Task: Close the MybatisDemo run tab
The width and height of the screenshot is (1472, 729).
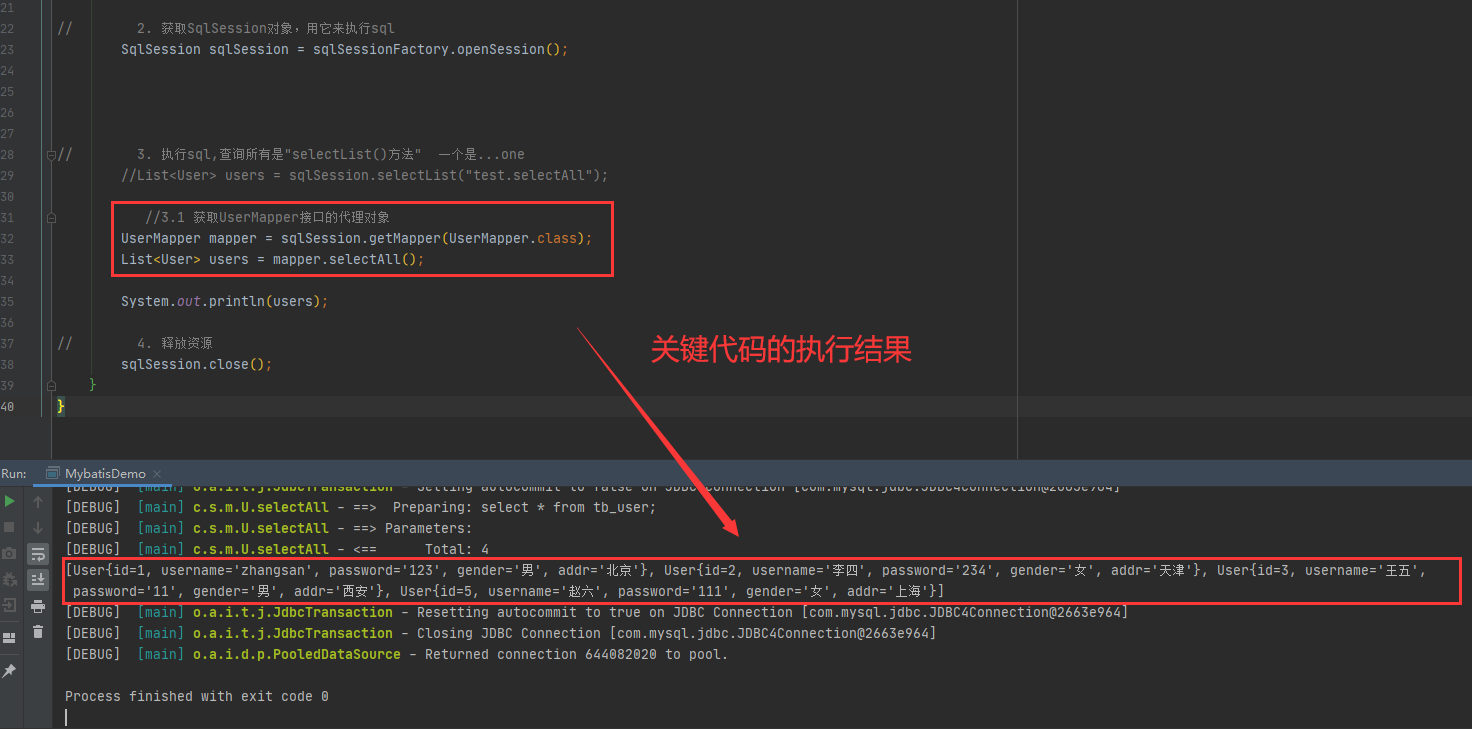Action: pyautogui.click(x=158, y=473)
